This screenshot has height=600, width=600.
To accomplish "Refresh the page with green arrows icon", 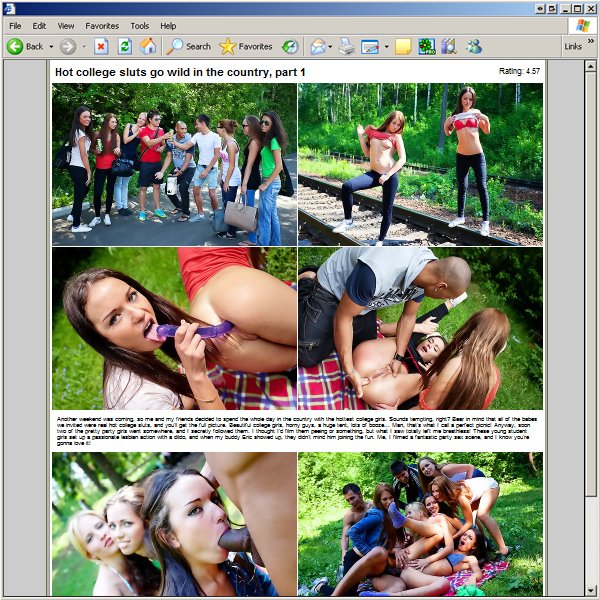I will coord(124,47).
